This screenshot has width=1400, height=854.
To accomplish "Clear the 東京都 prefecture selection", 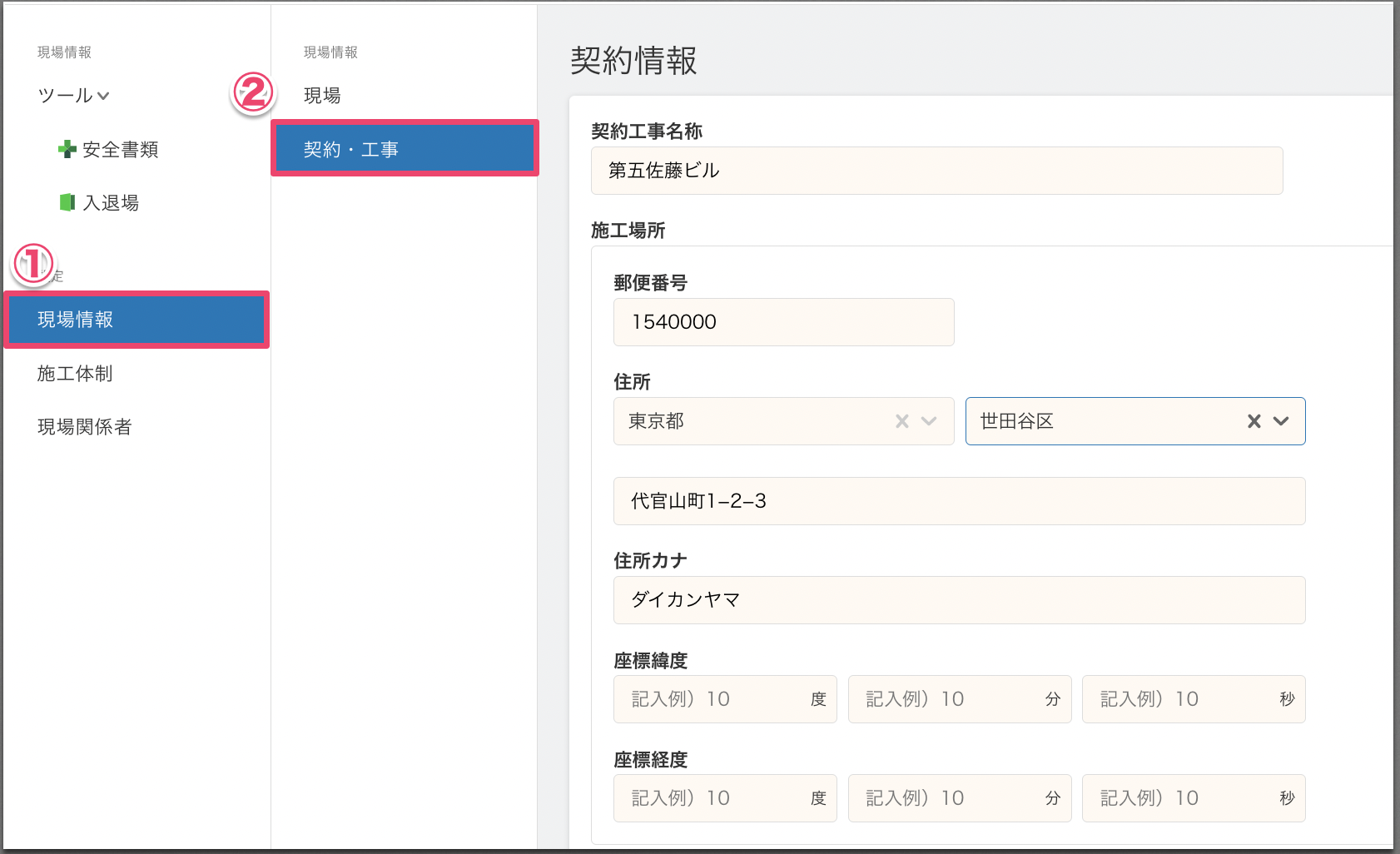I will pyautogui.click(x=902, y=421).
